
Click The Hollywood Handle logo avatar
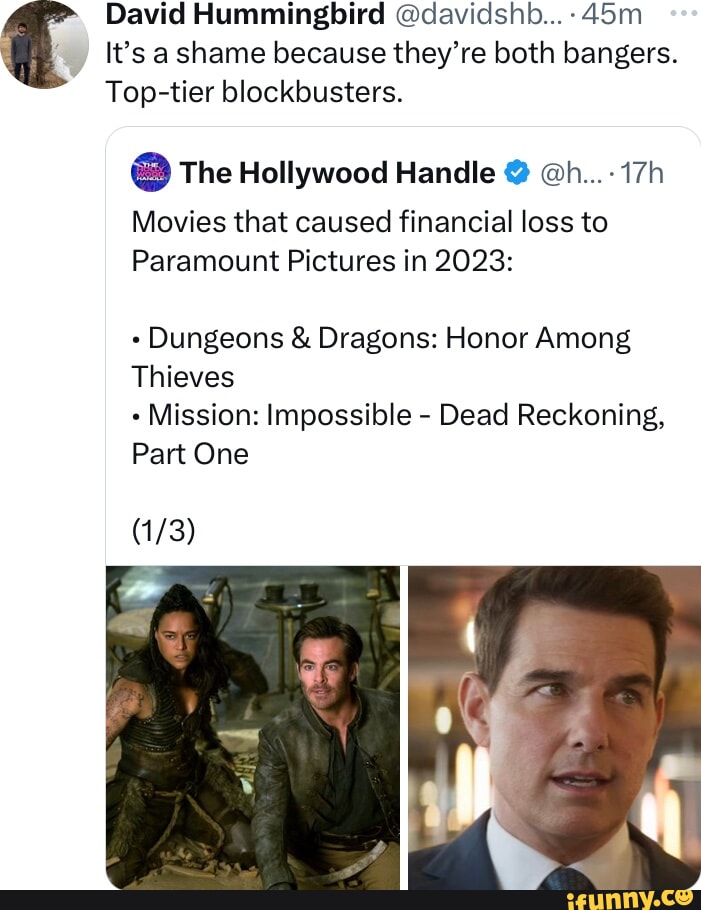pos(152,173)
